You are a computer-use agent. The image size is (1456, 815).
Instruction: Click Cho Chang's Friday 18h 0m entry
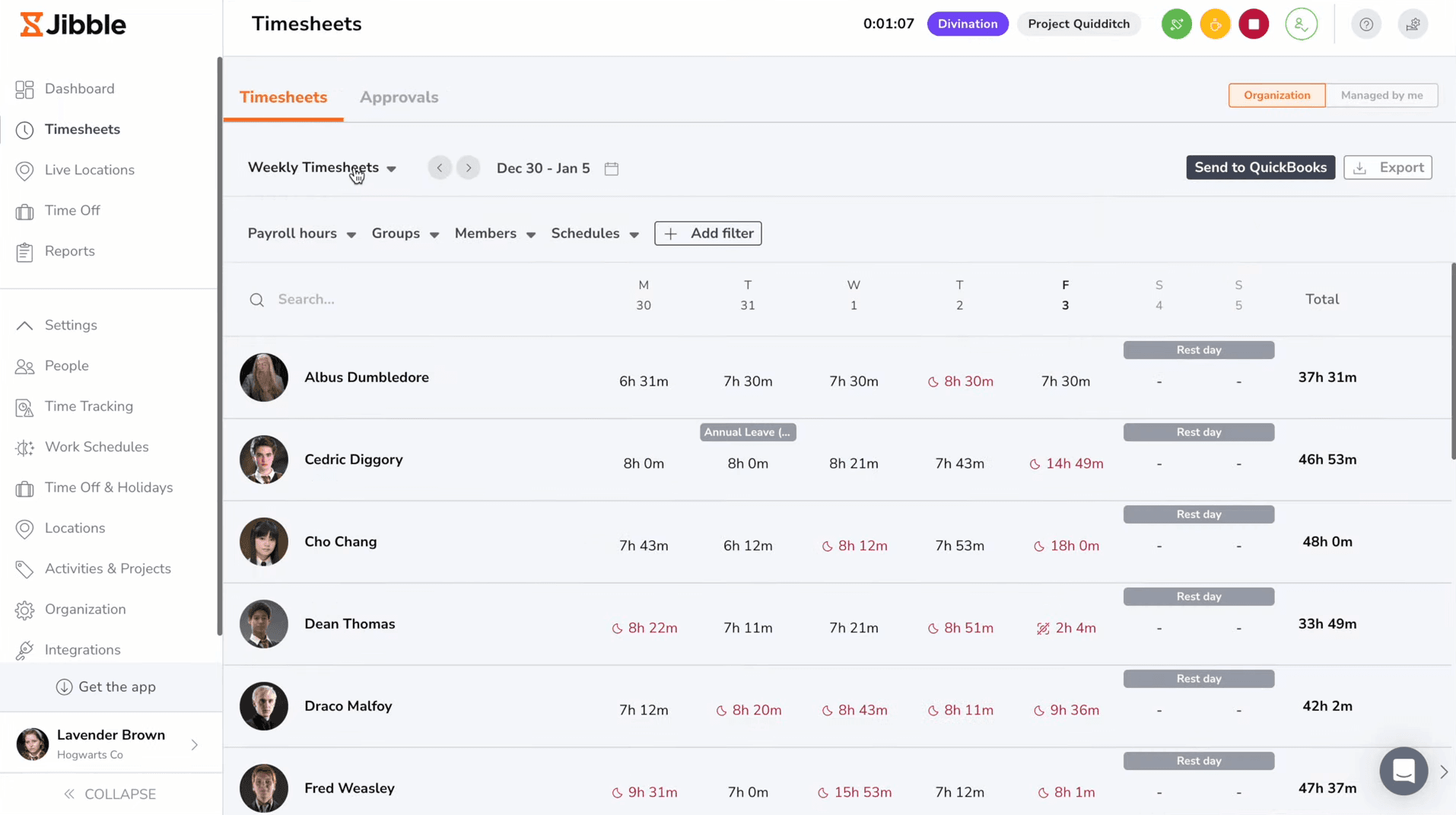click(1066, 546)
